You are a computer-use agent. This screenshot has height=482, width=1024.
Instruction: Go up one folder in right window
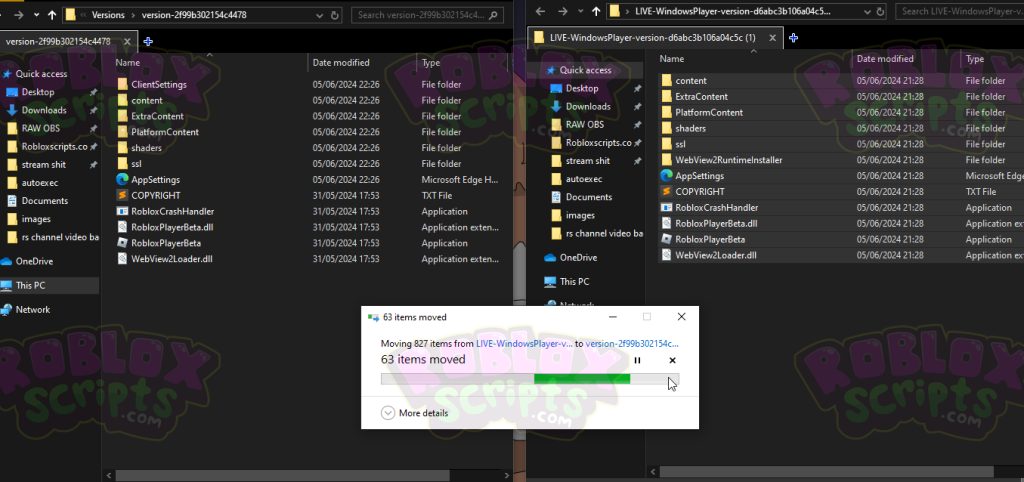point(596,11)
